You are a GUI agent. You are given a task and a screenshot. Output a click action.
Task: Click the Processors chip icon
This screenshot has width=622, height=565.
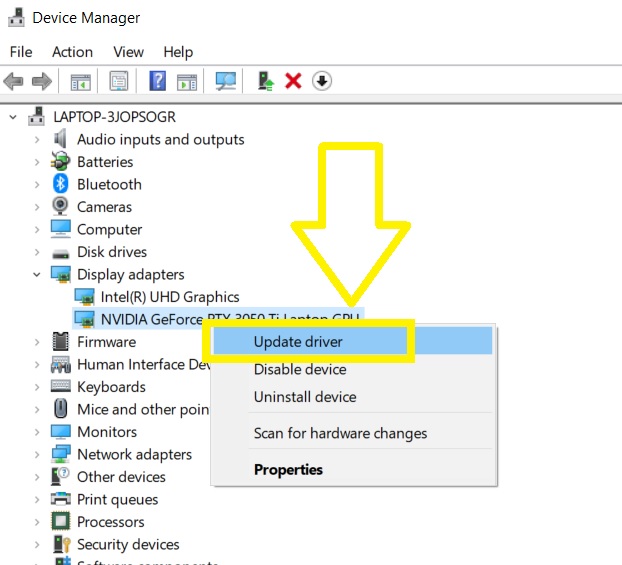coord(61,521)
